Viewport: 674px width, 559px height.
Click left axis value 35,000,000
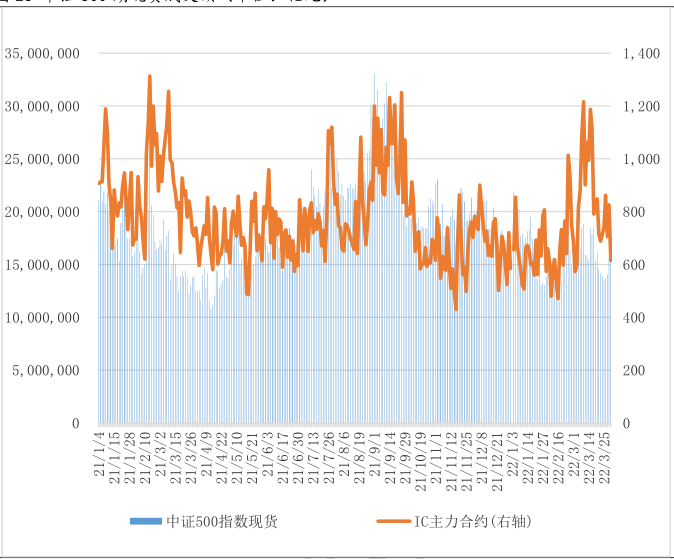pyautogui.click(x=42, y=54)
